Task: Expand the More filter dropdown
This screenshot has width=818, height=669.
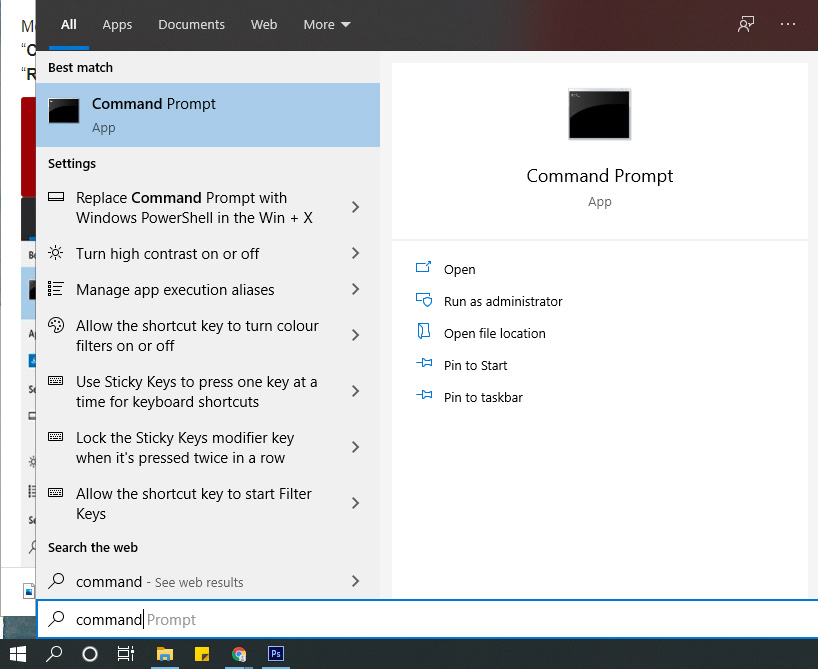Action: click(x=327, y=25)
